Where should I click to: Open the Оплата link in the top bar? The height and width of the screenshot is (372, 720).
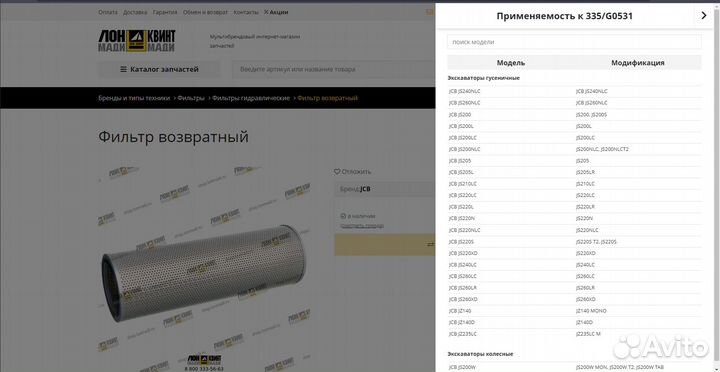pos(108,12)
